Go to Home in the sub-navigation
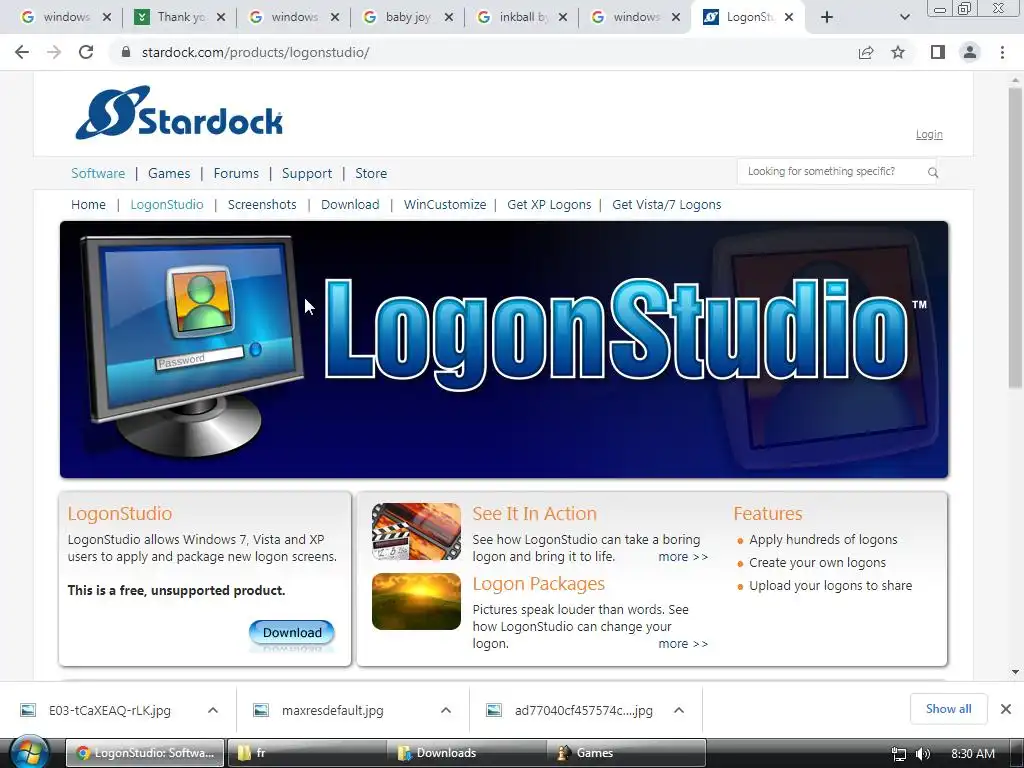The height and width of the screenshot is (768, 1024). pyautogui.click(x=88, y=204)
